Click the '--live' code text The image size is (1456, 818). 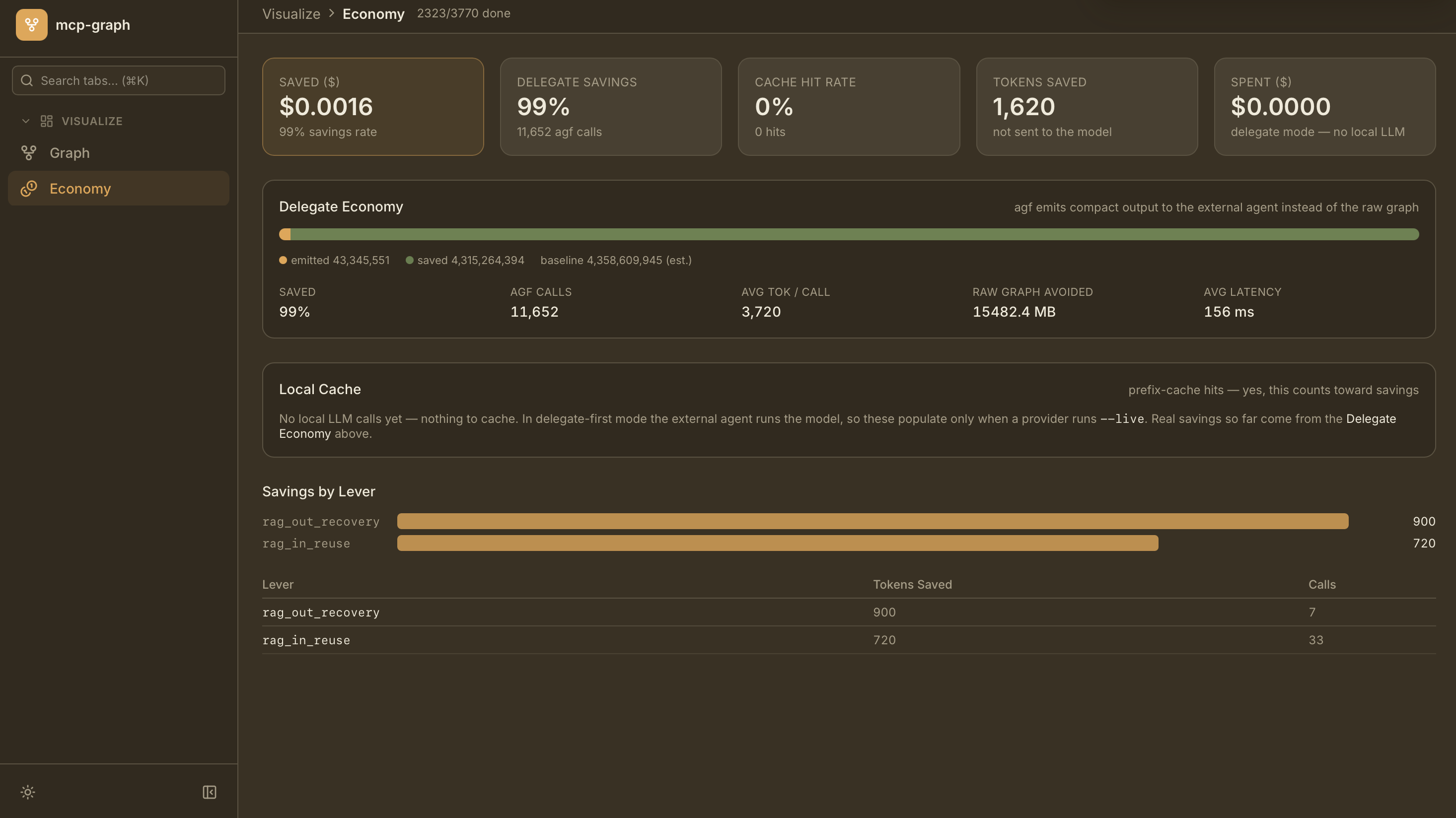pyautogui.click(x=1122, y=418)
